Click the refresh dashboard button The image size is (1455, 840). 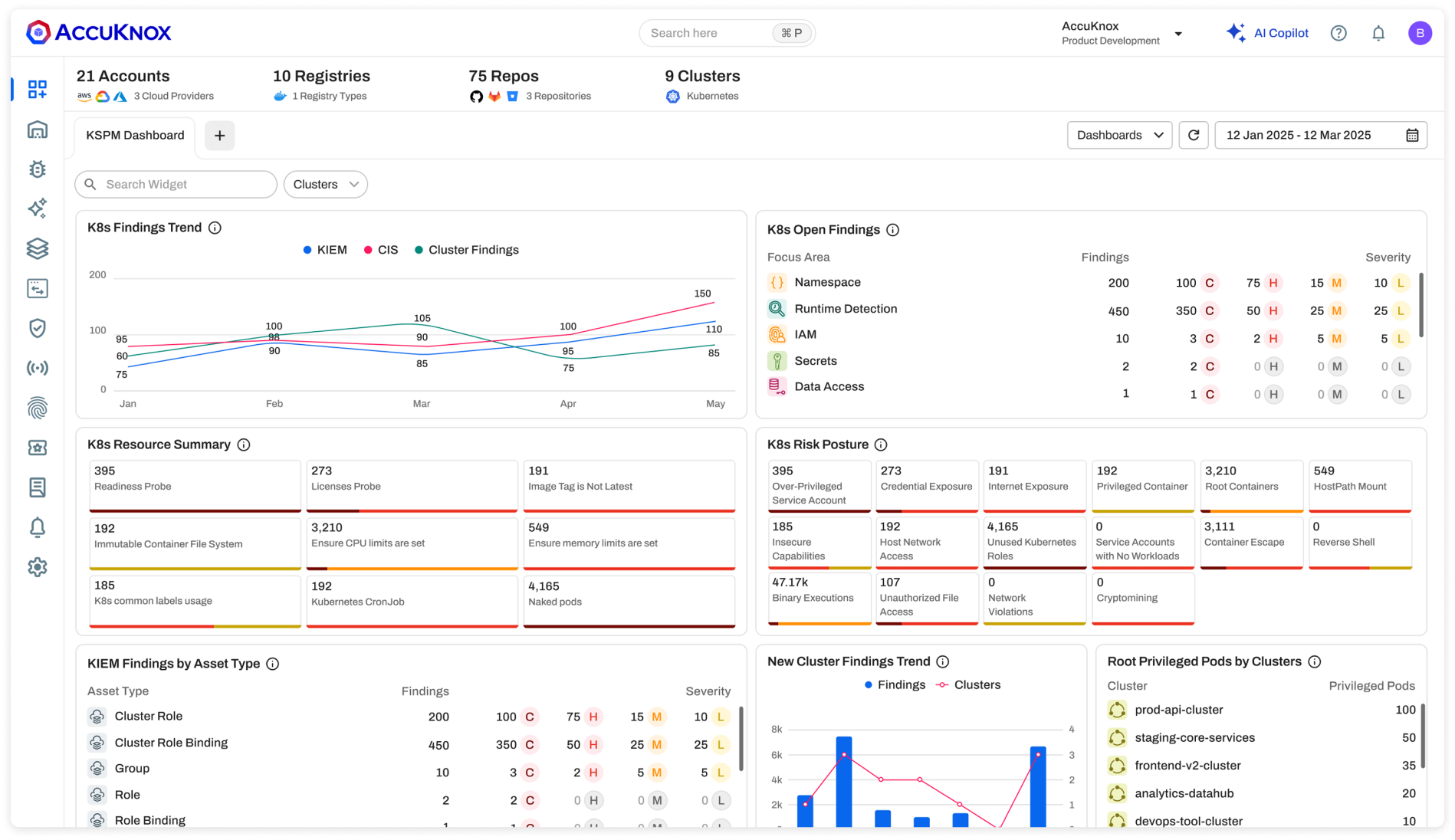click(x=1194, y=135)
